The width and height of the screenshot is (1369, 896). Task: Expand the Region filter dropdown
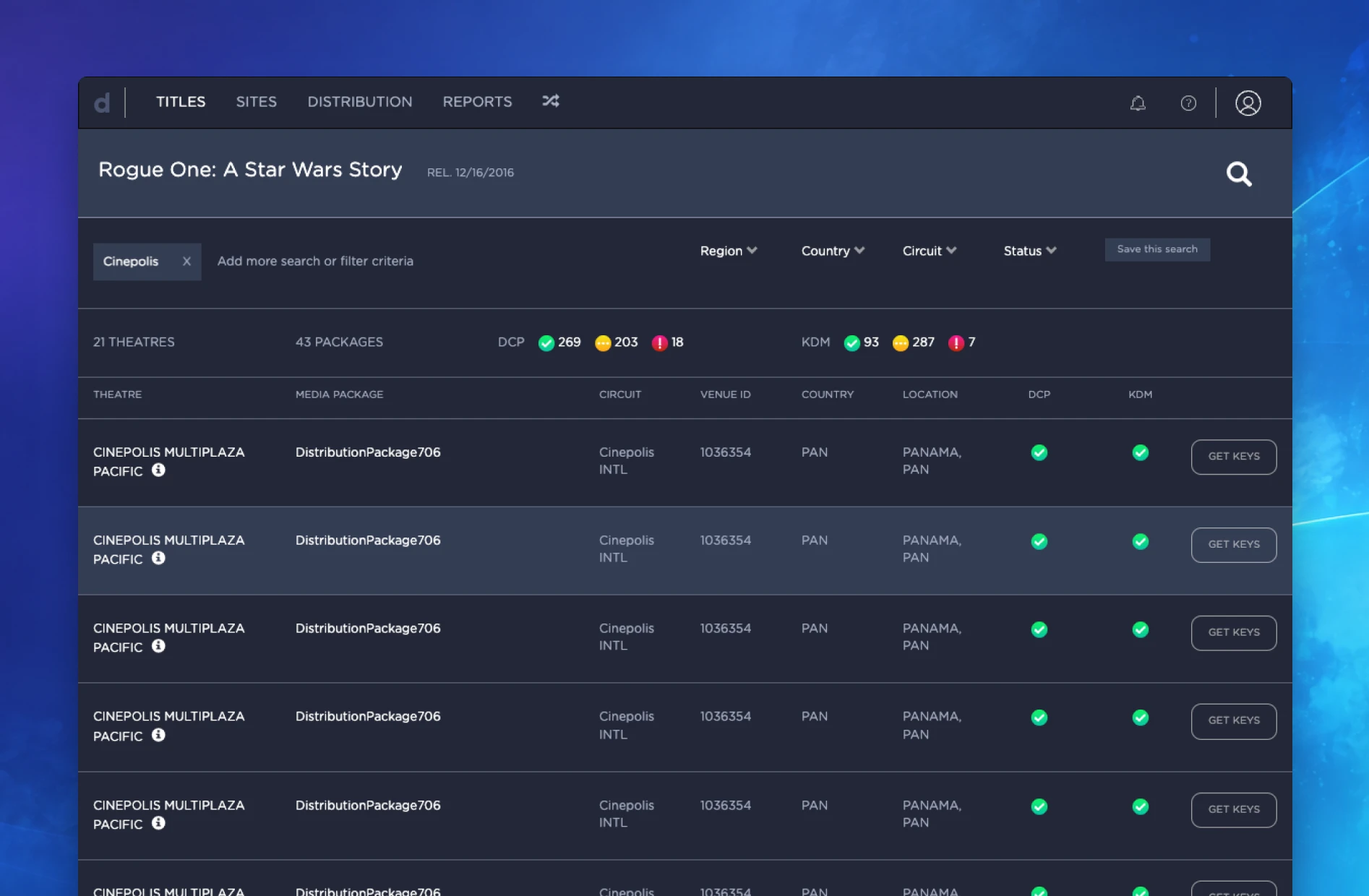click(x=729, y=251)
